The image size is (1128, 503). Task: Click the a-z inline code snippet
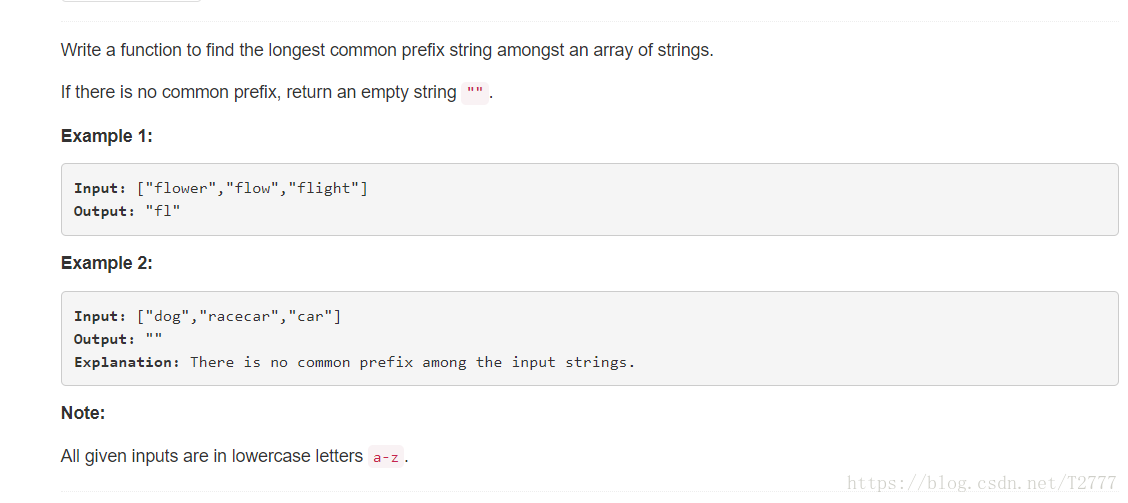point(386,457)
